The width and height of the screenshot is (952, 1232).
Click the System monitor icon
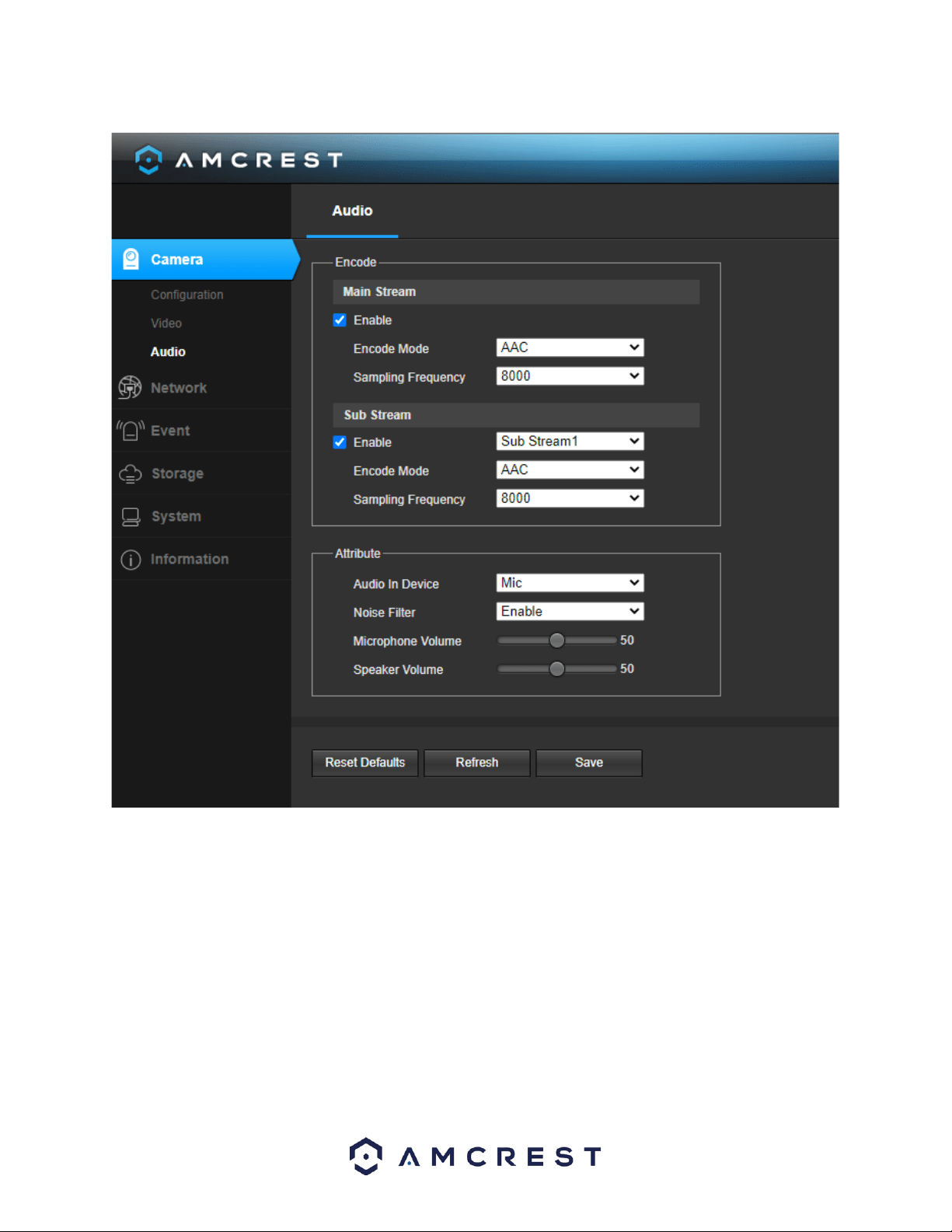point(131,516)
